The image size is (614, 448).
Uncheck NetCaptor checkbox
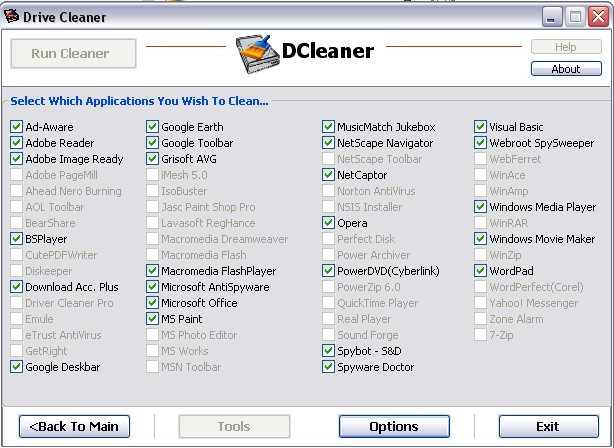coord(328,175)
